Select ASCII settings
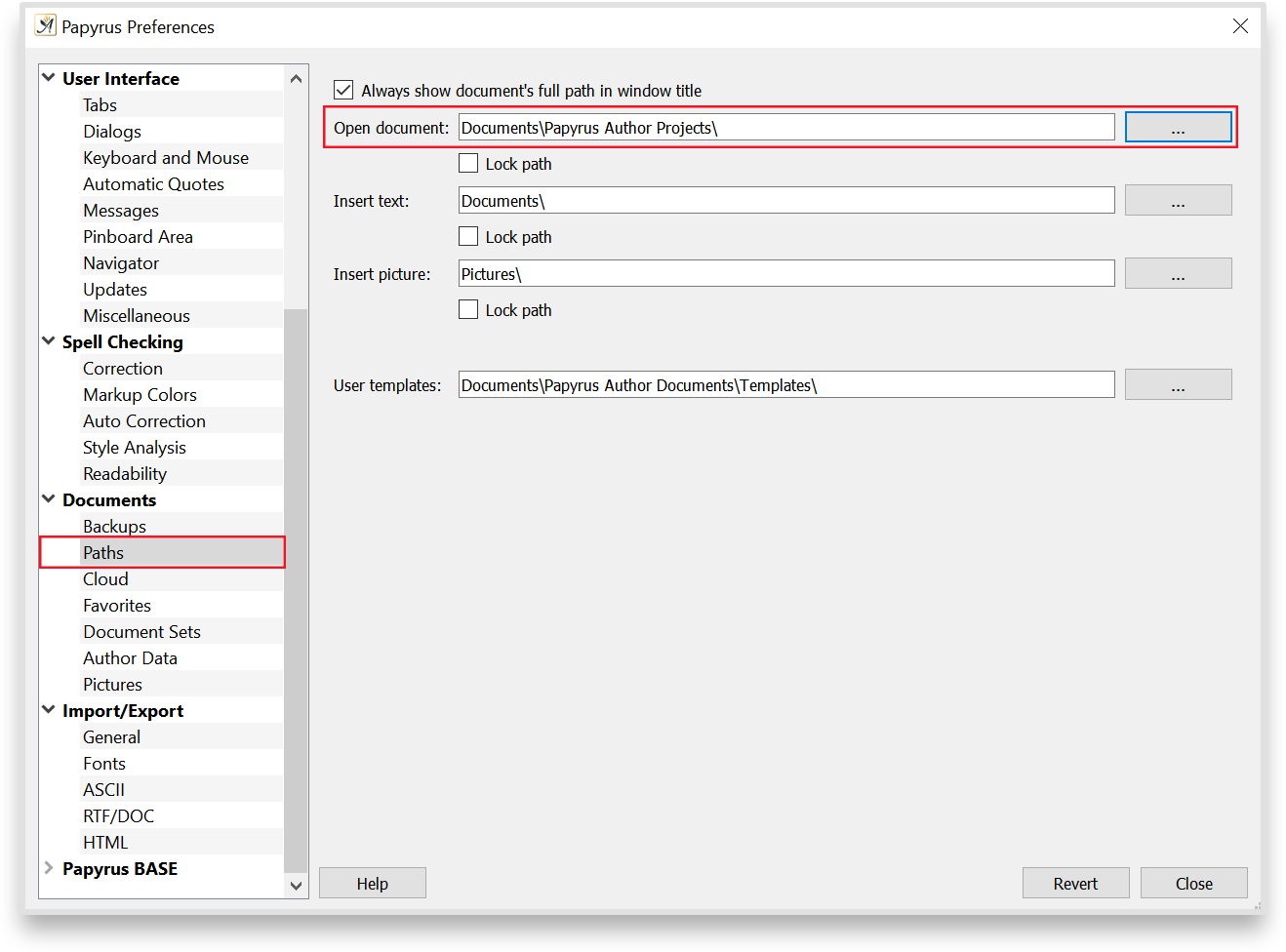Image resolution: width=1286 pixels, height=952 pixels. coord(103,790)
